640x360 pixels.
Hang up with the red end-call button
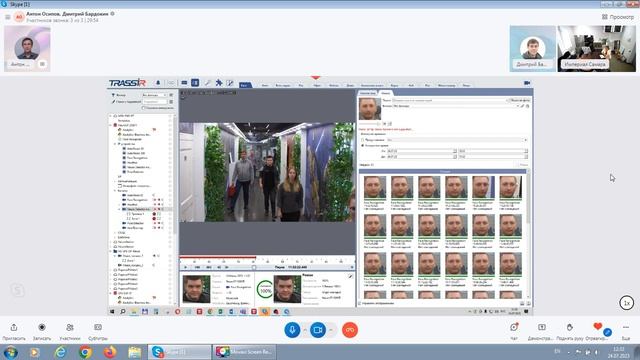point(350,330)
